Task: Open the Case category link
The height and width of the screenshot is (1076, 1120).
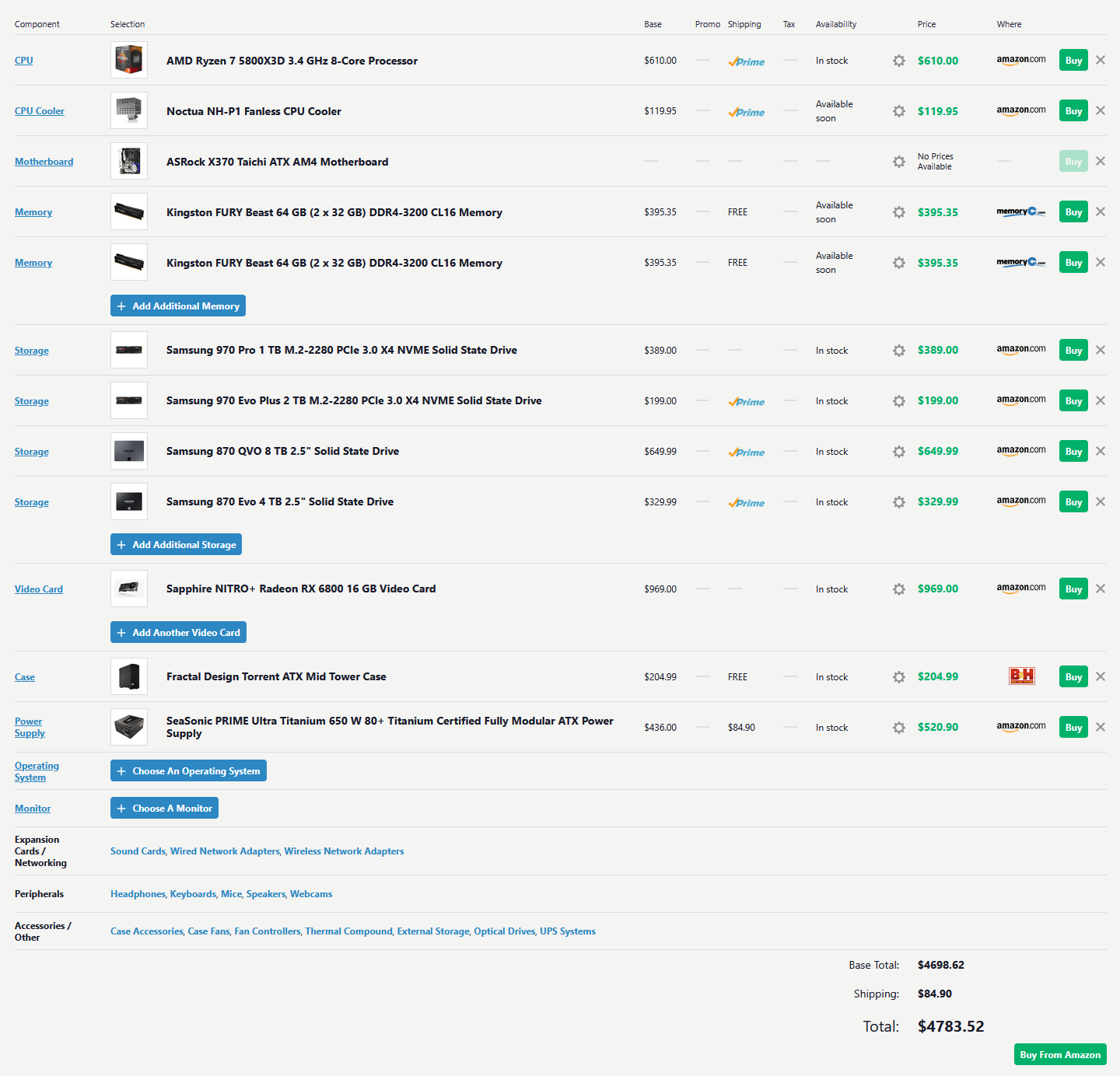Action: pos(25,677)
